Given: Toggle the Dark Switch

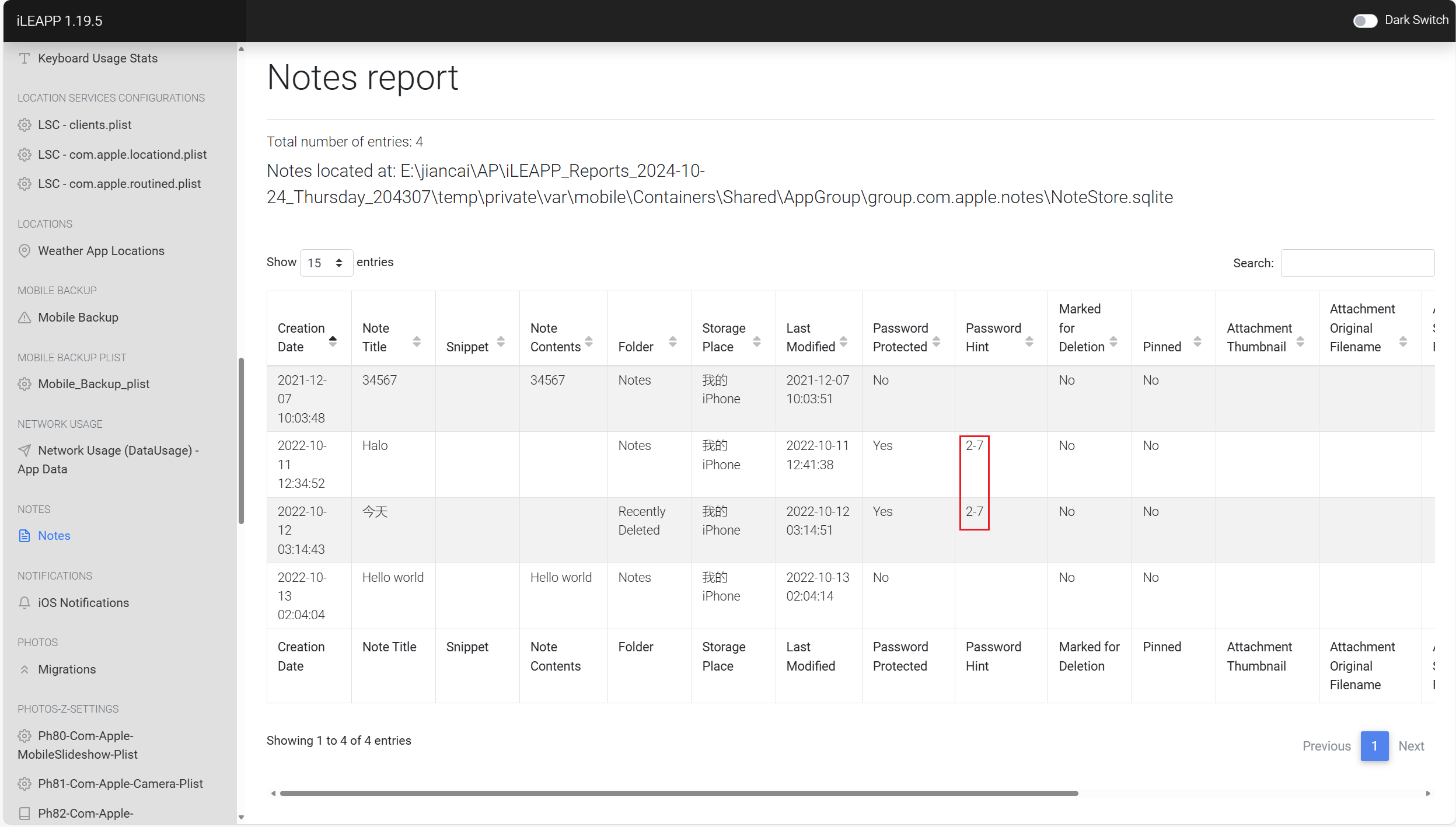Looking at the screenshot, I should coord(1365,20).
